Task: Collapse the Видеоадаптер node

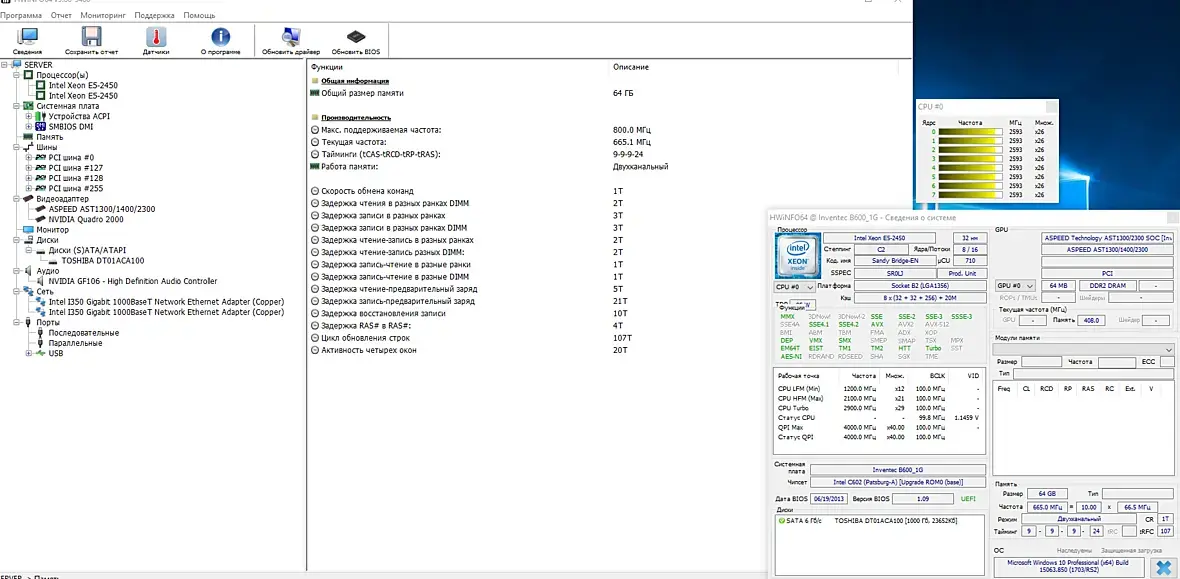Action: 17,199
